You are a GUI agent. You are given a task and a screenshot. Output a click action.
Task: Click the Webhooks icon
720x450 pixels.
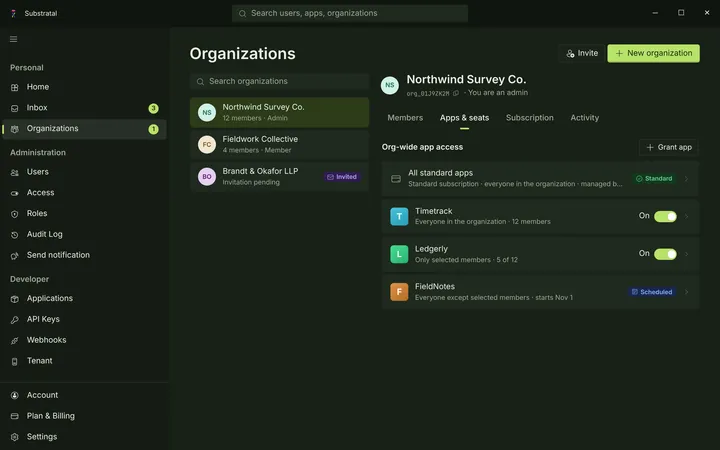pyautogui.click(x=15, y=341)
